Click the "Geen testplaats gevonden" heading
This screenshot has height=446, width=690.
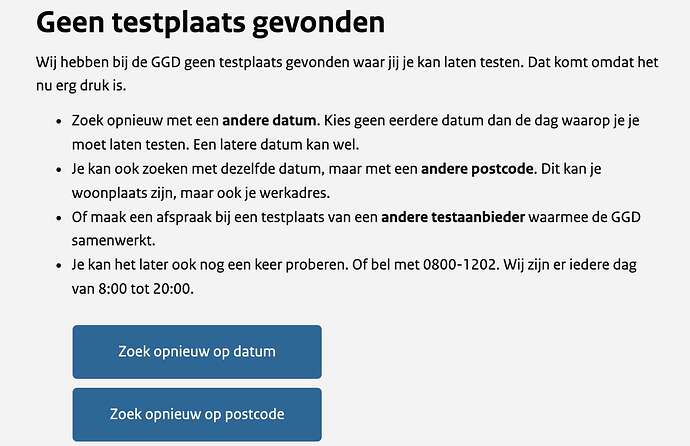point(210,22)
